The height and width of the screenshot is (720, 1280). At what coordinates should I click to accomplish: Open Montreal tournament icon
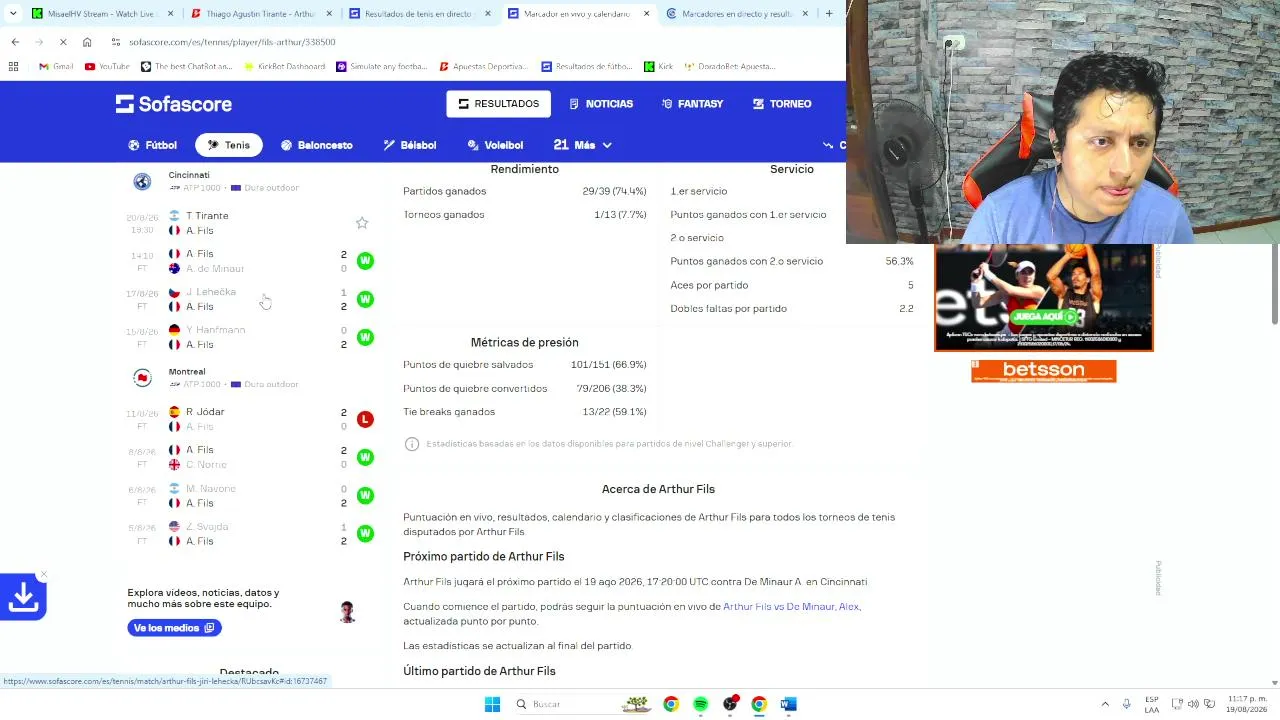point(142,378)
